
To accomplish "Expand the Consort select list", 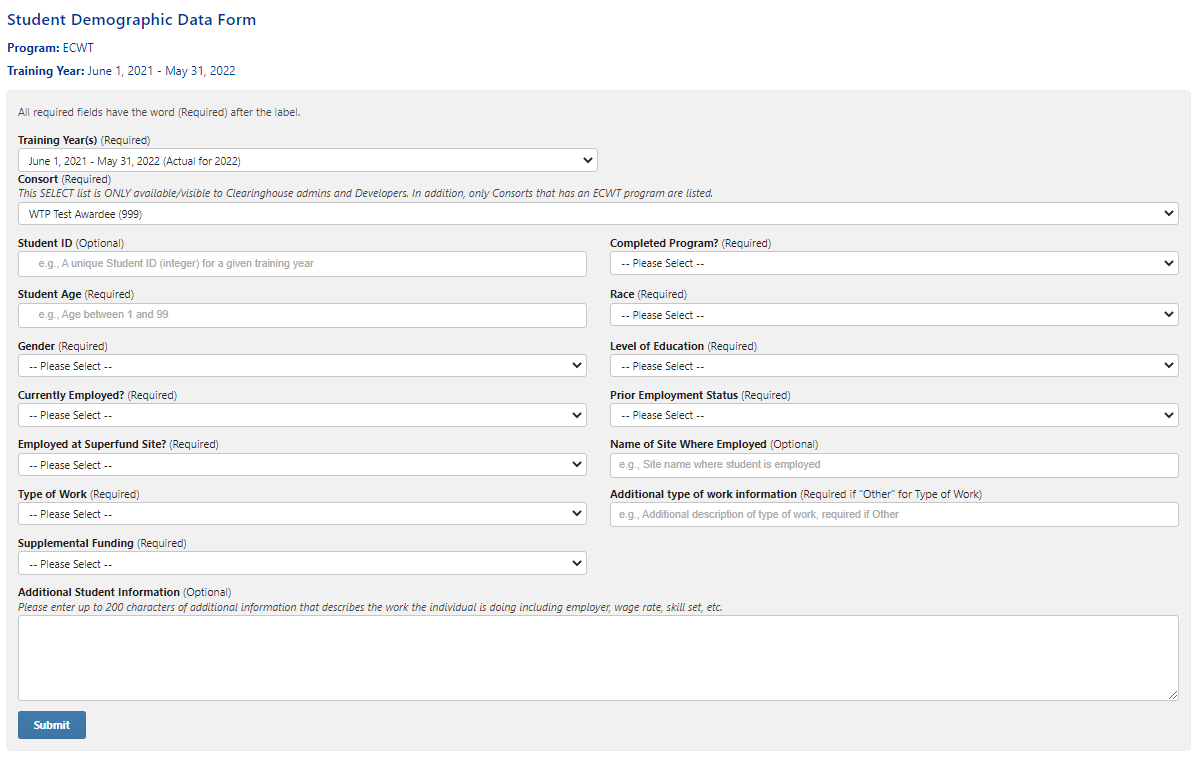I will pos(597,214).
